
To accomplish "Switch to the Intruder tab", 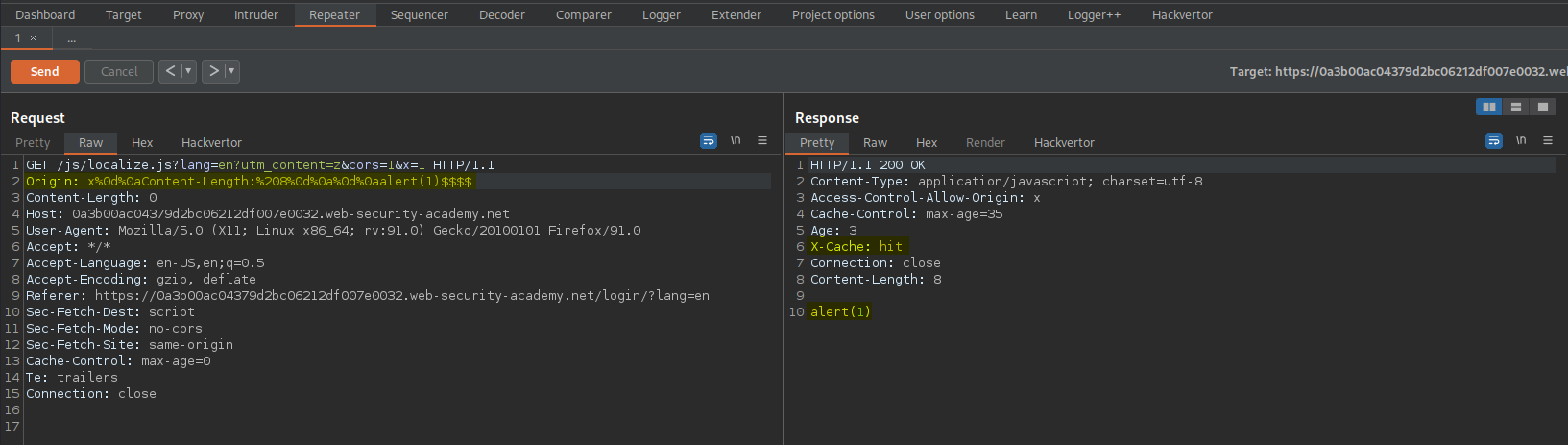I will pyautogui.click(x=256, y=14).
